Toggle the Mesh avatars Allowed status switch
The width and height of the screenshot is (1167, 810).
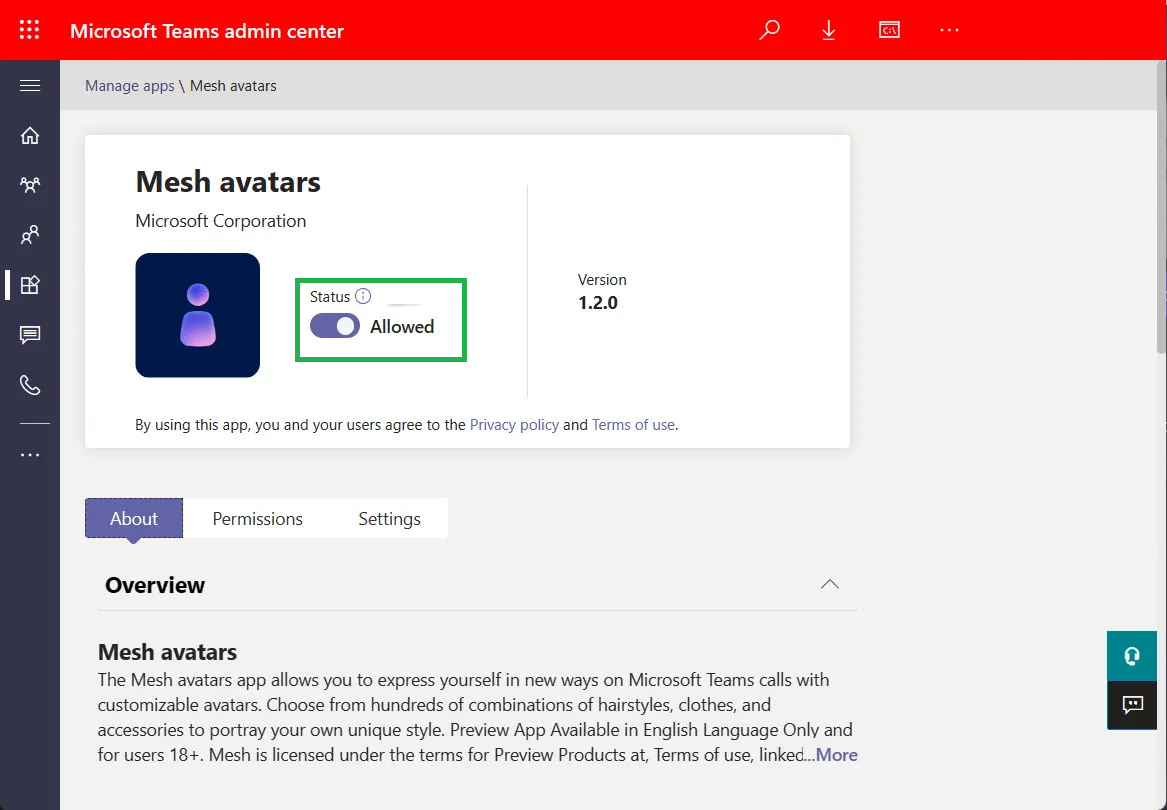click(333, 326)
